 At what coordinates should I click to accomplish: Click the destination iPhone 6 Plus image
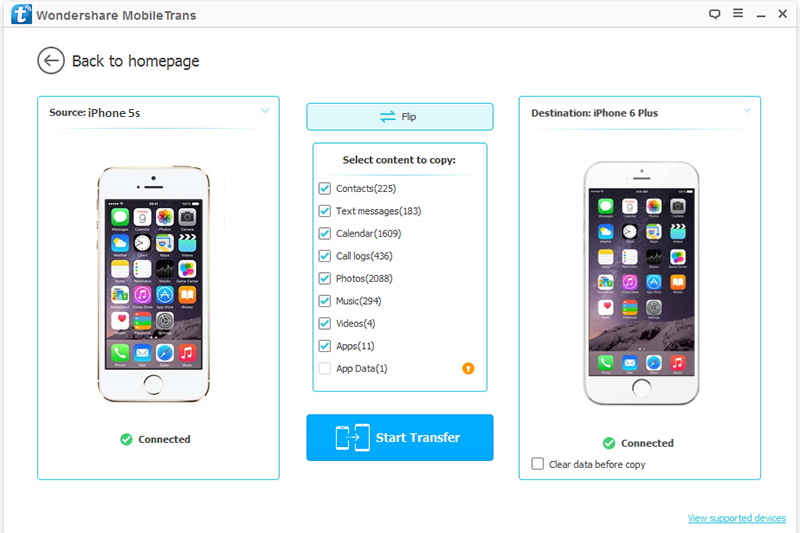click(x=641, y=283)
